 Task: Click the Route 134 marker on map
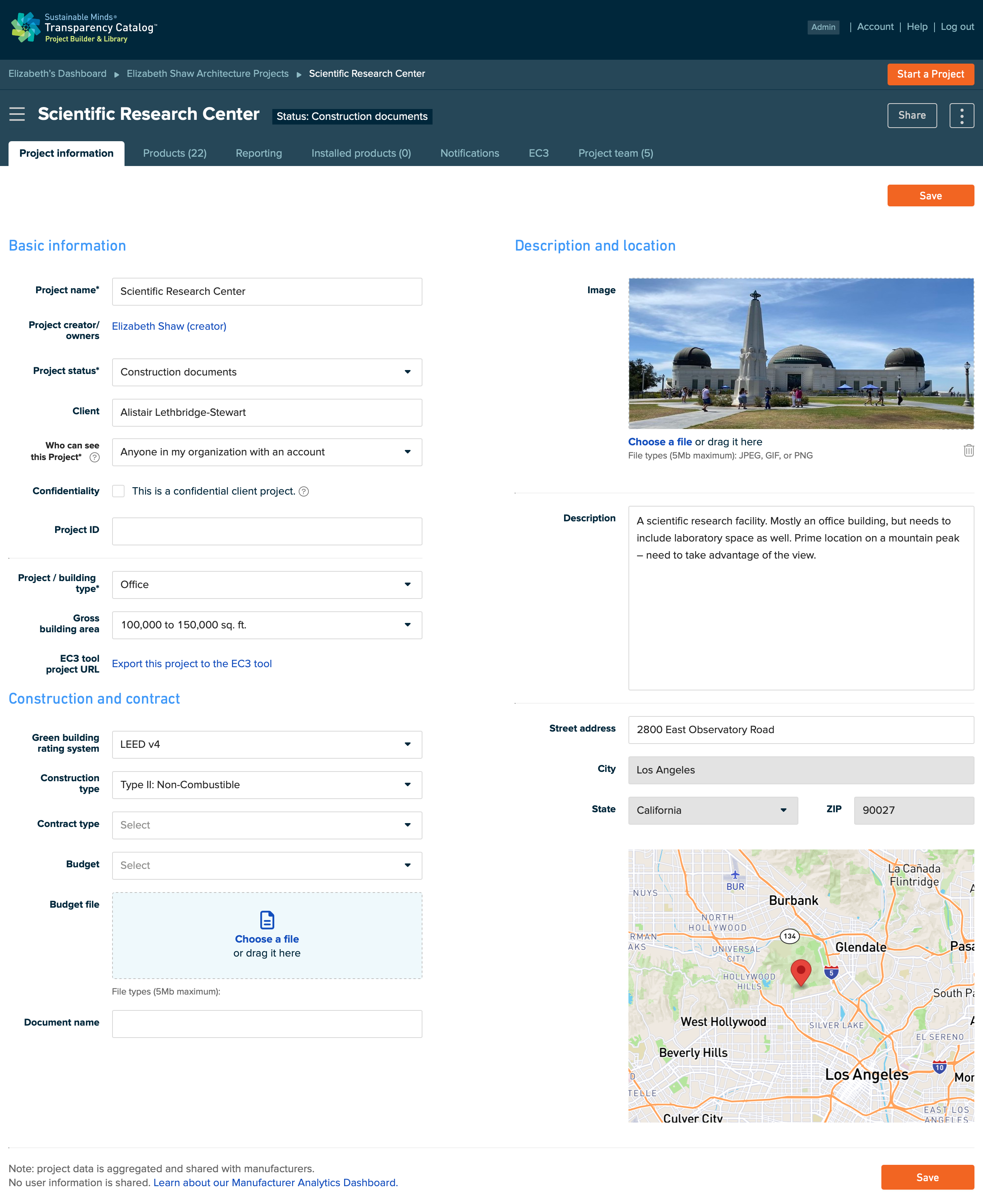tap(789, 936)
